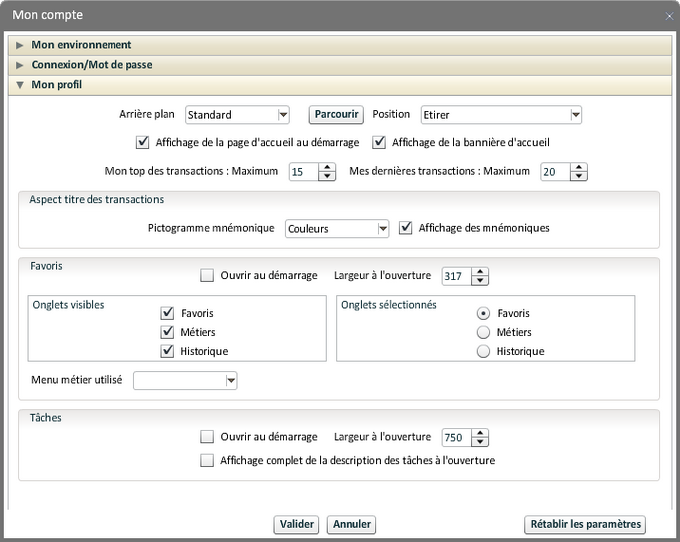Image resolution: width=680 pixels, height=542 pixels.
Task: Expand the Mon environnement section
Action: point(81,45)
